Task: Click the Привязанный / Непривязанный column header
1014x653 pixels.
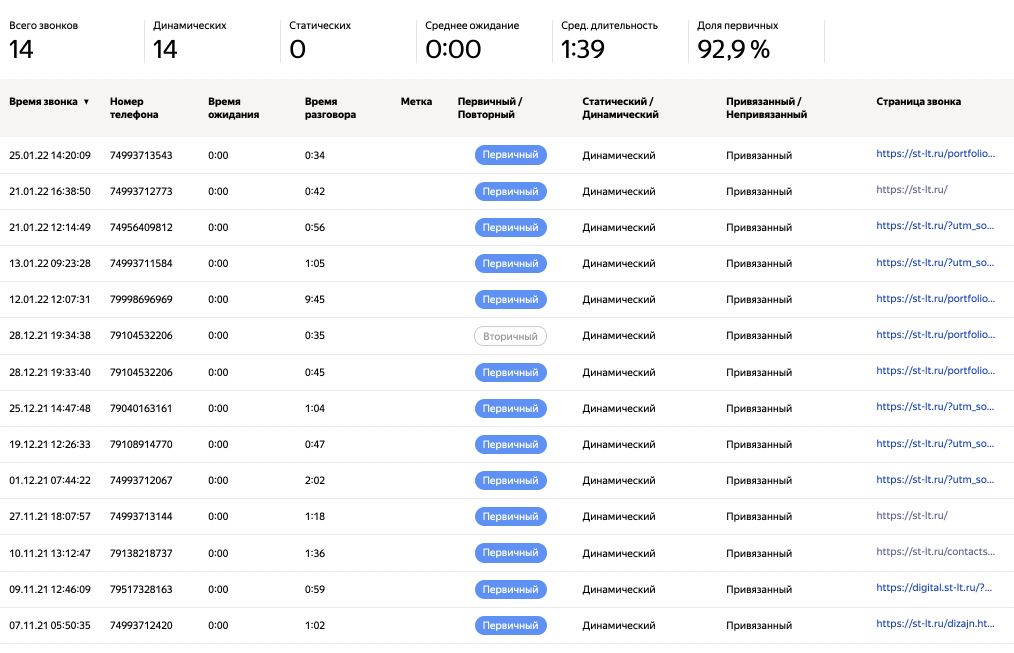Action: point(766,108)
